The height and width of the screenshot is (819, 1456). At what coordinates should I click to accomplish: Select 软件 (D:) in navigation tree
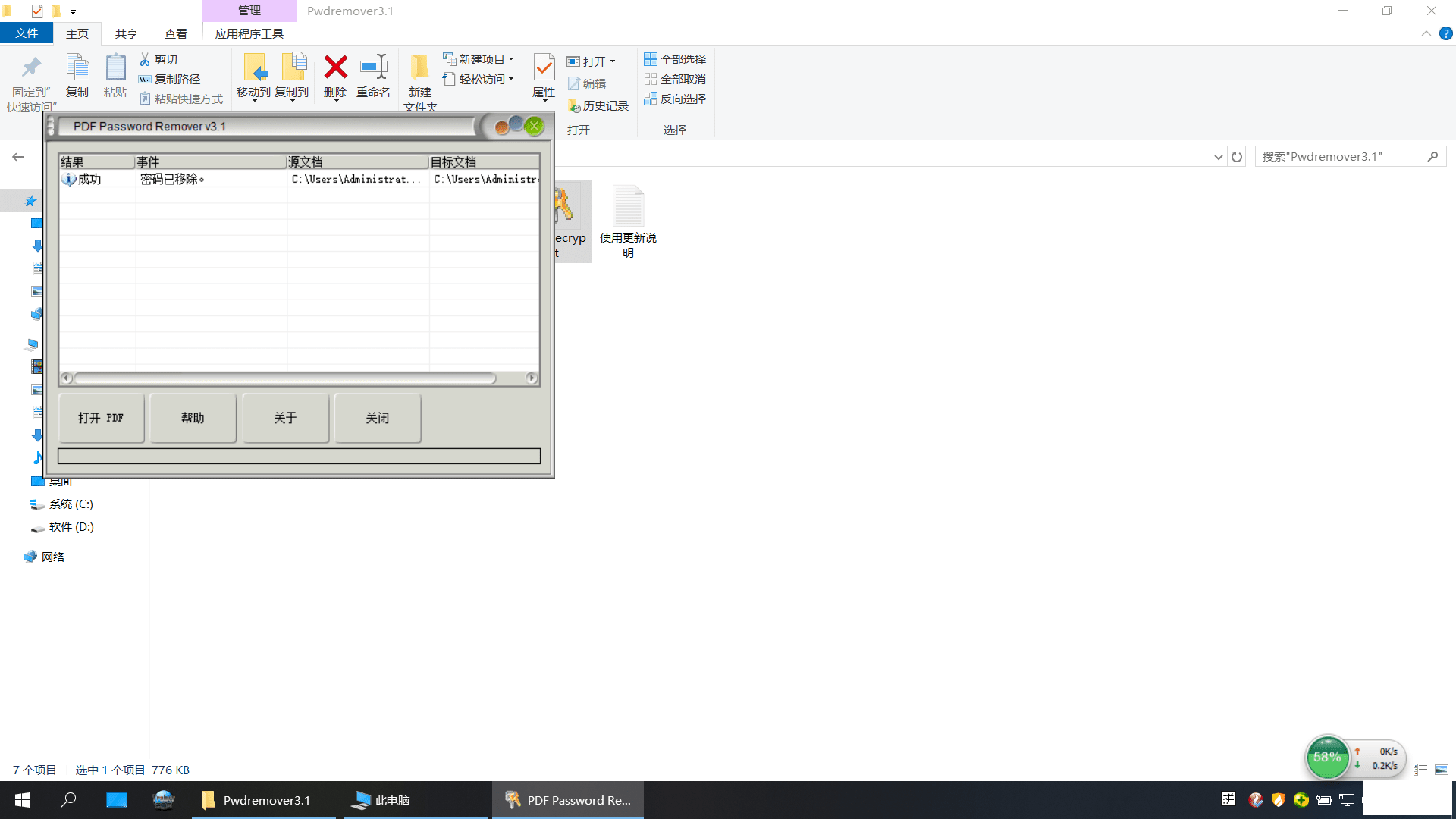pos(71,526)
